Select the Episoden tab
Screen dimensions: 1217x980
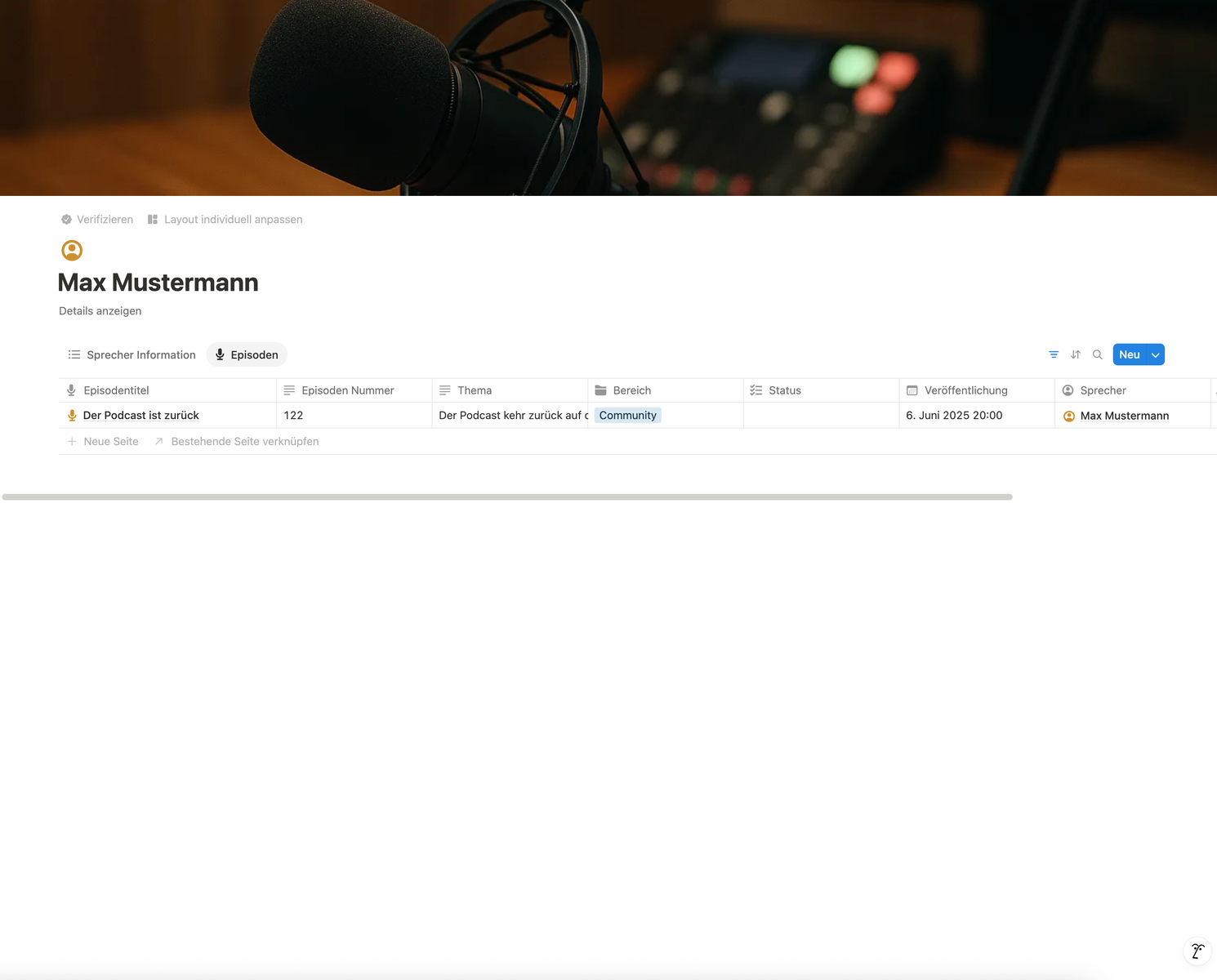tap(247, 355)
